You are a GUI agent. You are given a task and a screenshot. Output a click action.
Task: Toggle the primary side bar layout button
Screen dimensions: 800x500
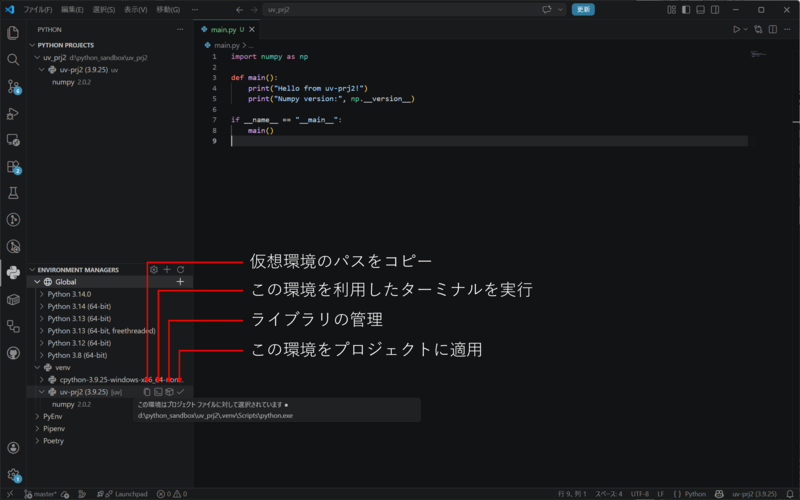(686, 10)
